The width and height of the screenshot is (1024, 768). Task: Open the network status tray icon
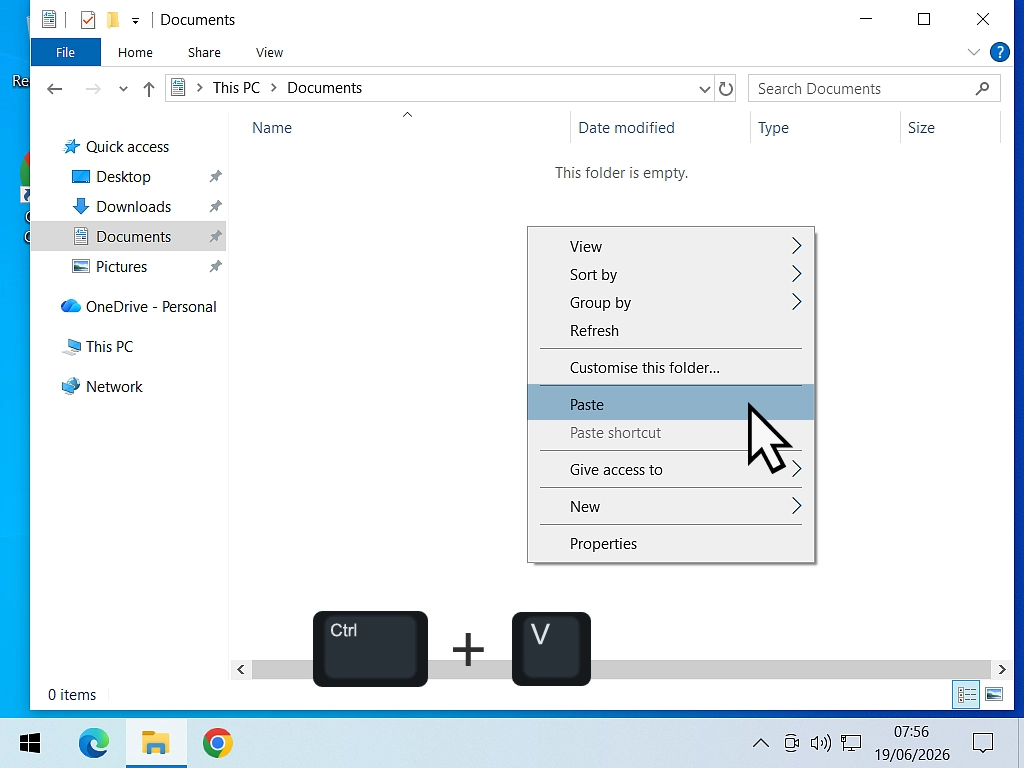tap(851, 743)
